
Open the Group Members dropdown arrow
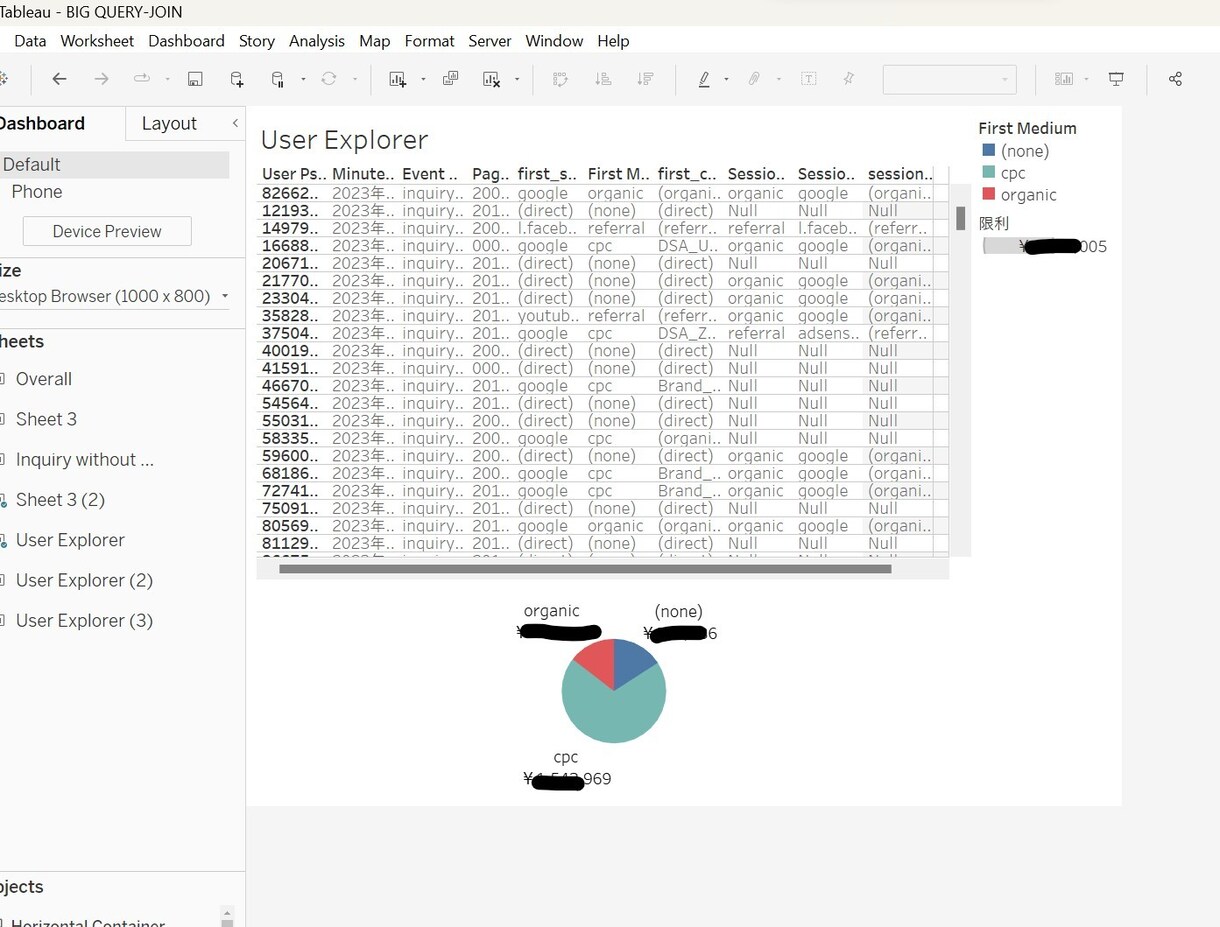778,79
